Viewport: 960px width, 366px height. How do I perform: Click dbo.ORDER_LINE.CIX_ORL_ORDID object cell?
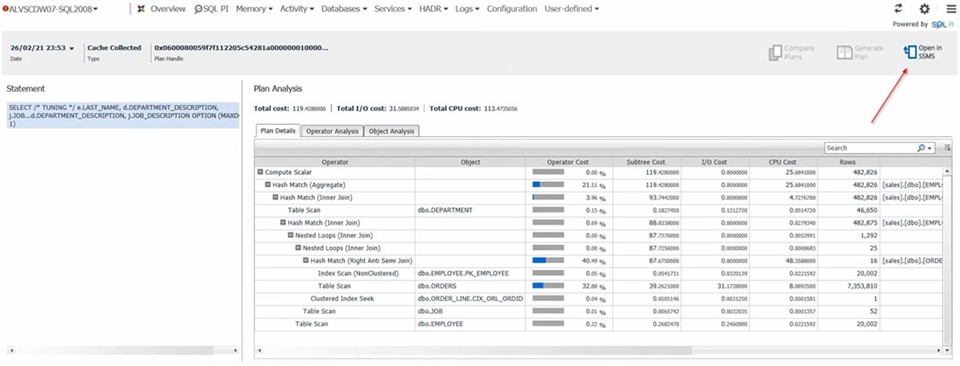(x=470, y=299)
